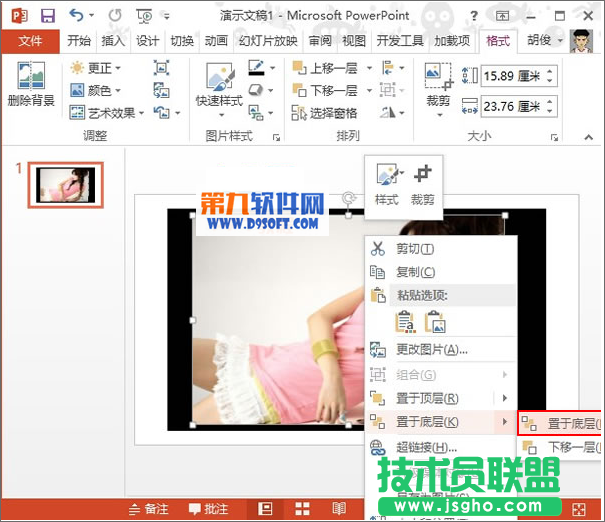Screen dimensions: 605x522
Task: Choose 下移一层 in submenu
Action: 560,448
